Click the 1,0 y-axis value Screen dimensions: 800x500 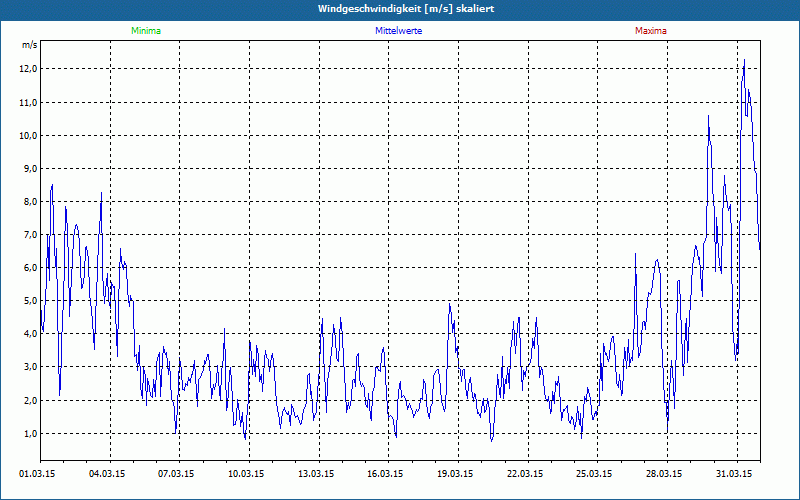pyautogui.click(x=31, y=434)
